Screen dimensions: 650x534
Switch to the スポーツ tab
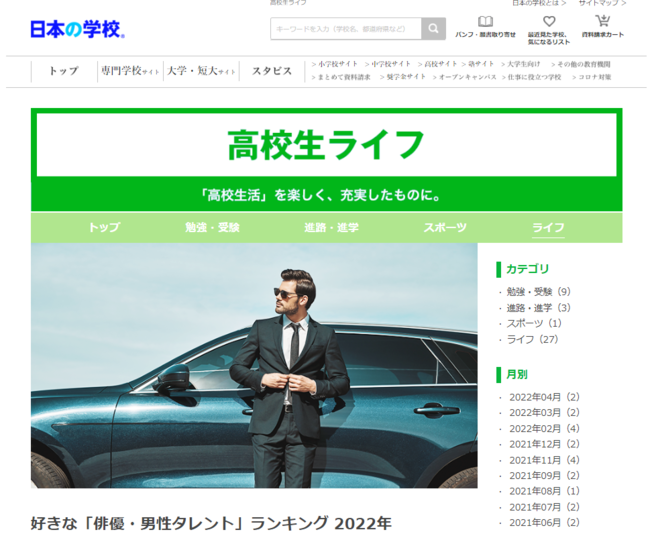click(444, 227)
